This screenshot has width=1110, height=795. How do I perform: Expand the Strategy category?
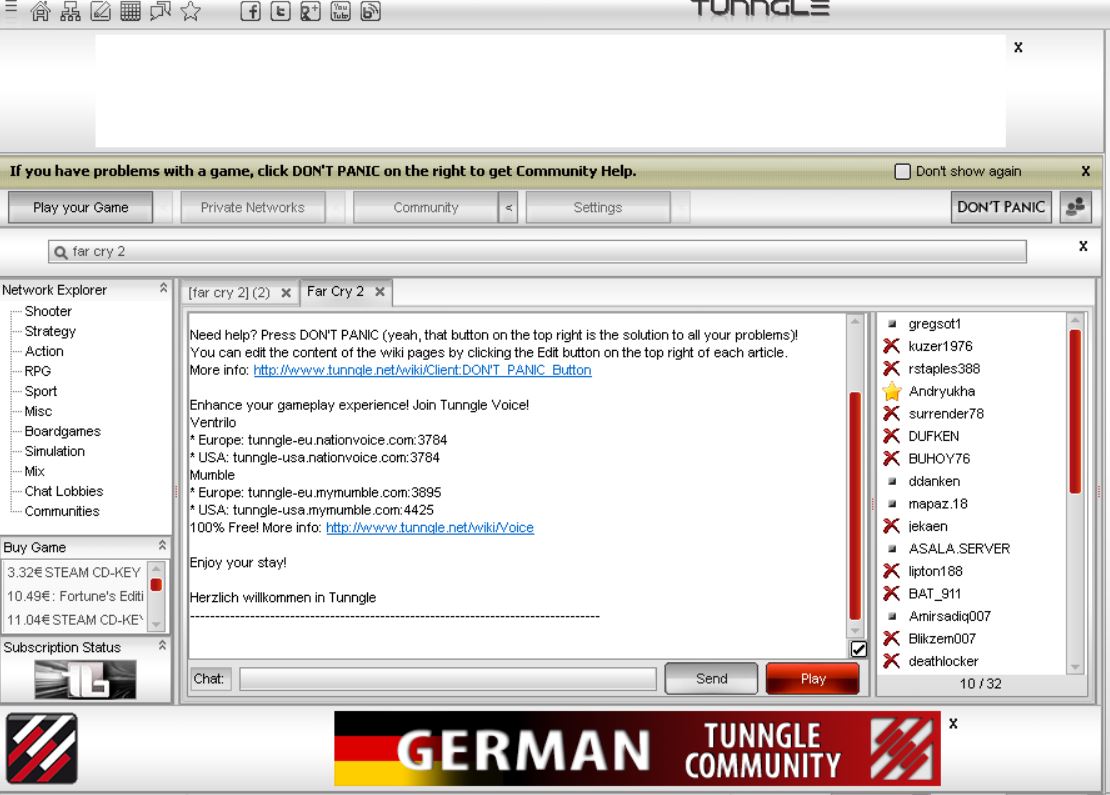point(50,331)
